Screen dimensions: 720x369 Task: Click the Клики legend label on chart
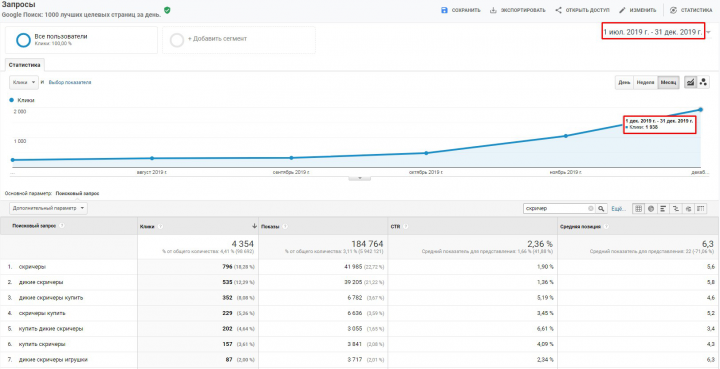click(26, 100)
